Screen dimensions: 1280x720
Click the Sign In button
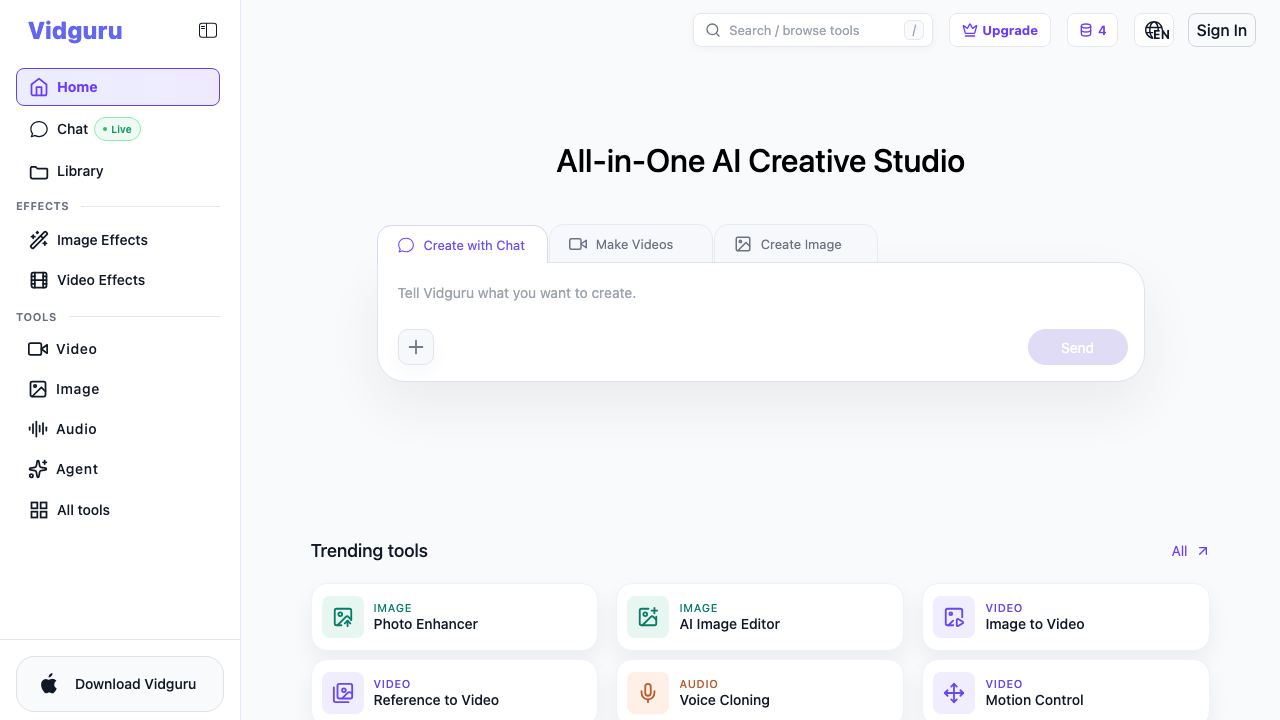pyautogui.click(x=1221, y=30)
